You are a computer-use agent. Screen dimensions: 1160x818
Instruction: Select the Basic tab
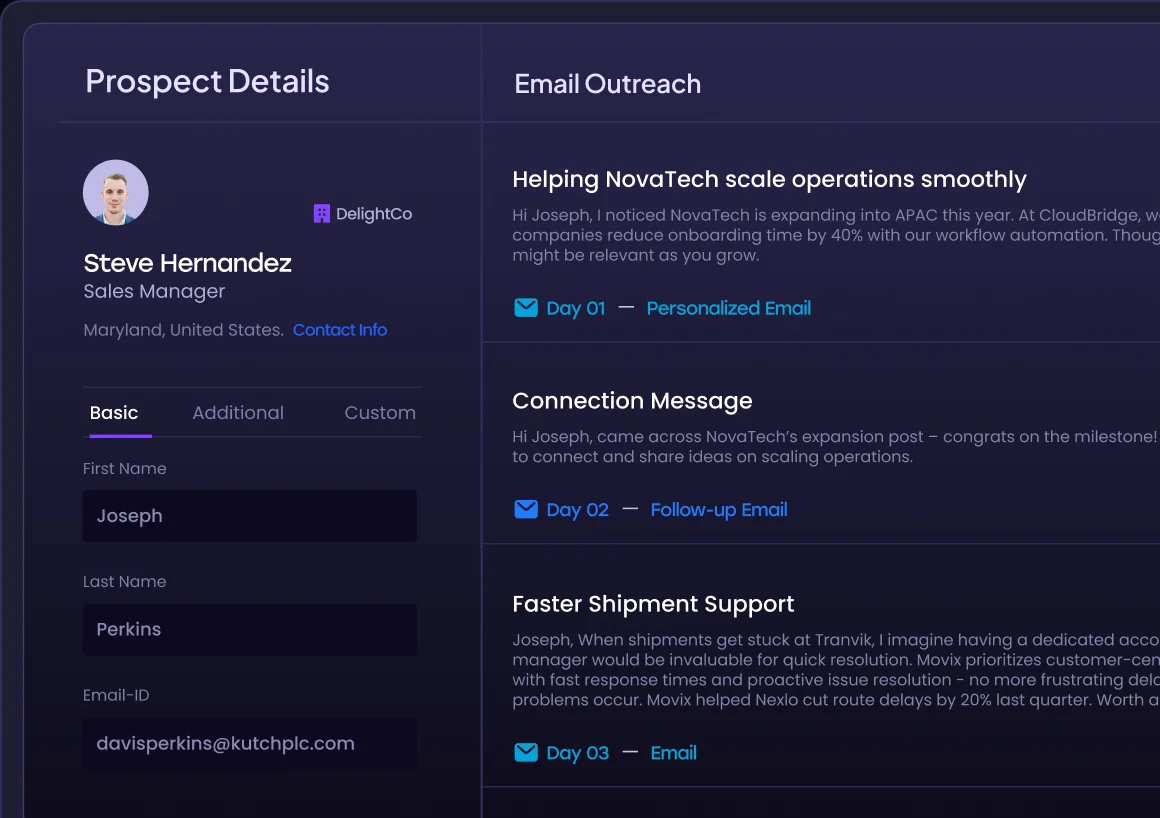click(115, 412)
